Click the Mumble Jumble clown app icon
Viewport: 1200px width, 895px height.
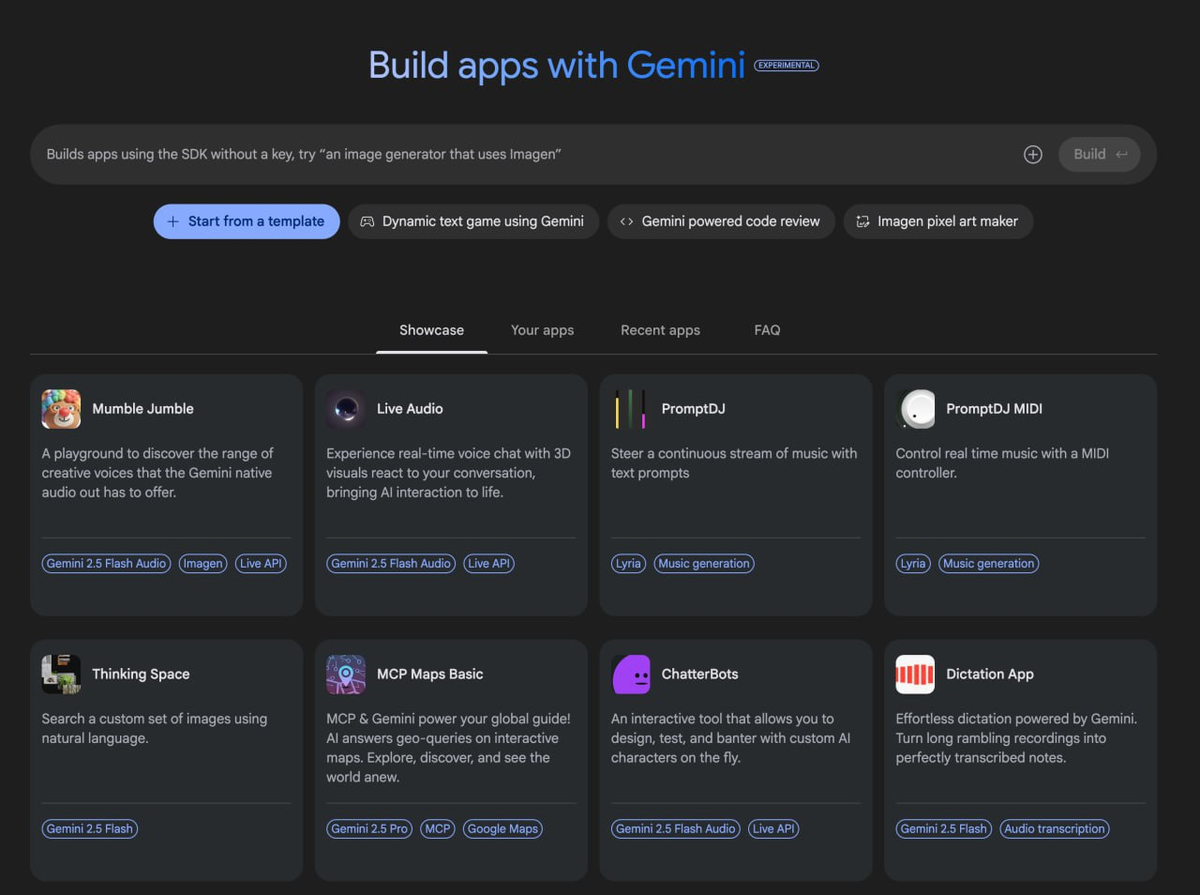point(61,409)
